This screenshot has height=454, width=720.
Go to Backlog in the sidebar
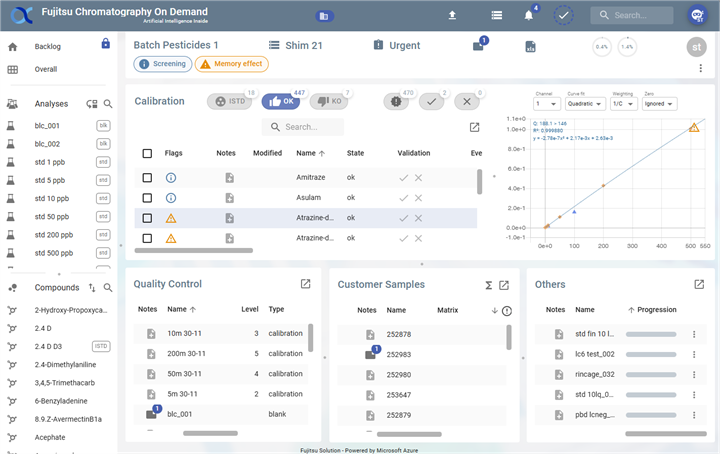point(46,47)
